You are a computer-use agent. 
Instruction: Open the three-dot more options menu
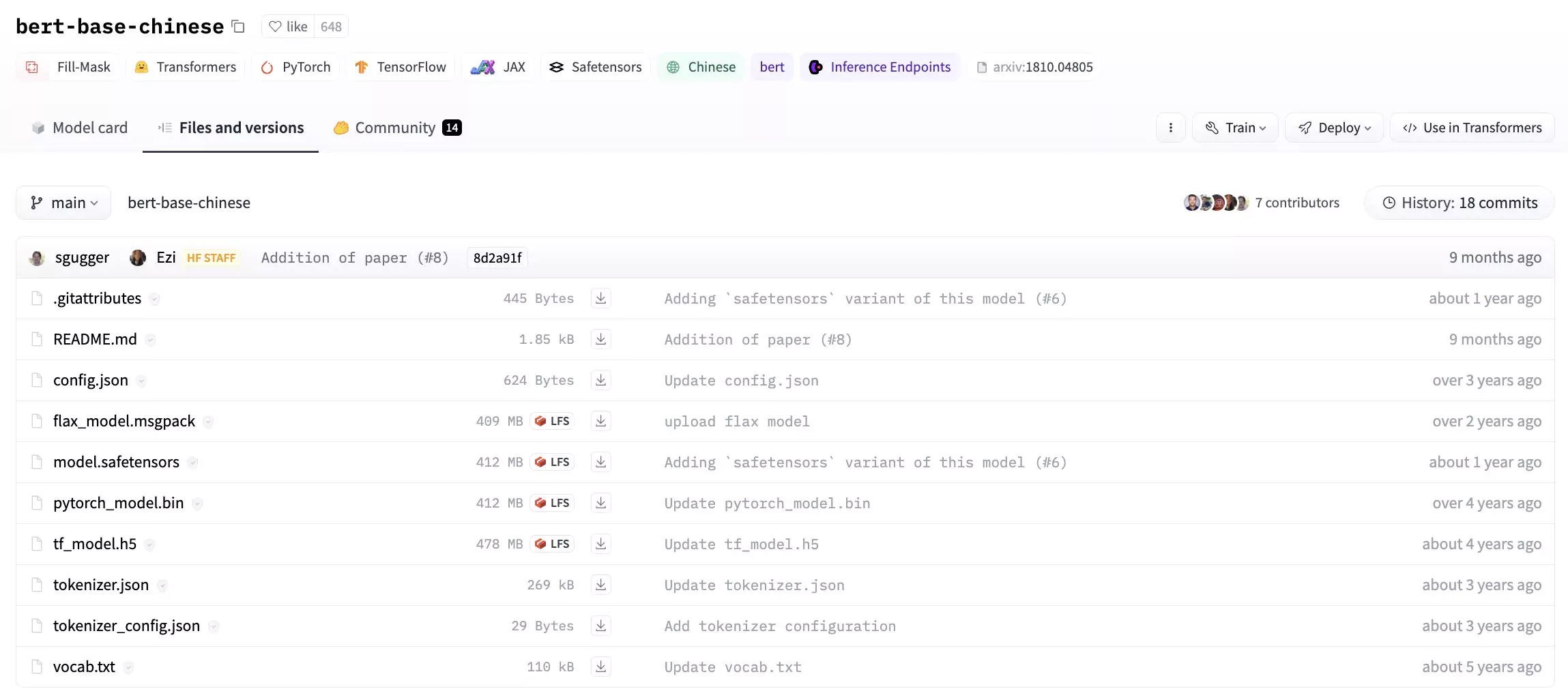[1171, 128]
